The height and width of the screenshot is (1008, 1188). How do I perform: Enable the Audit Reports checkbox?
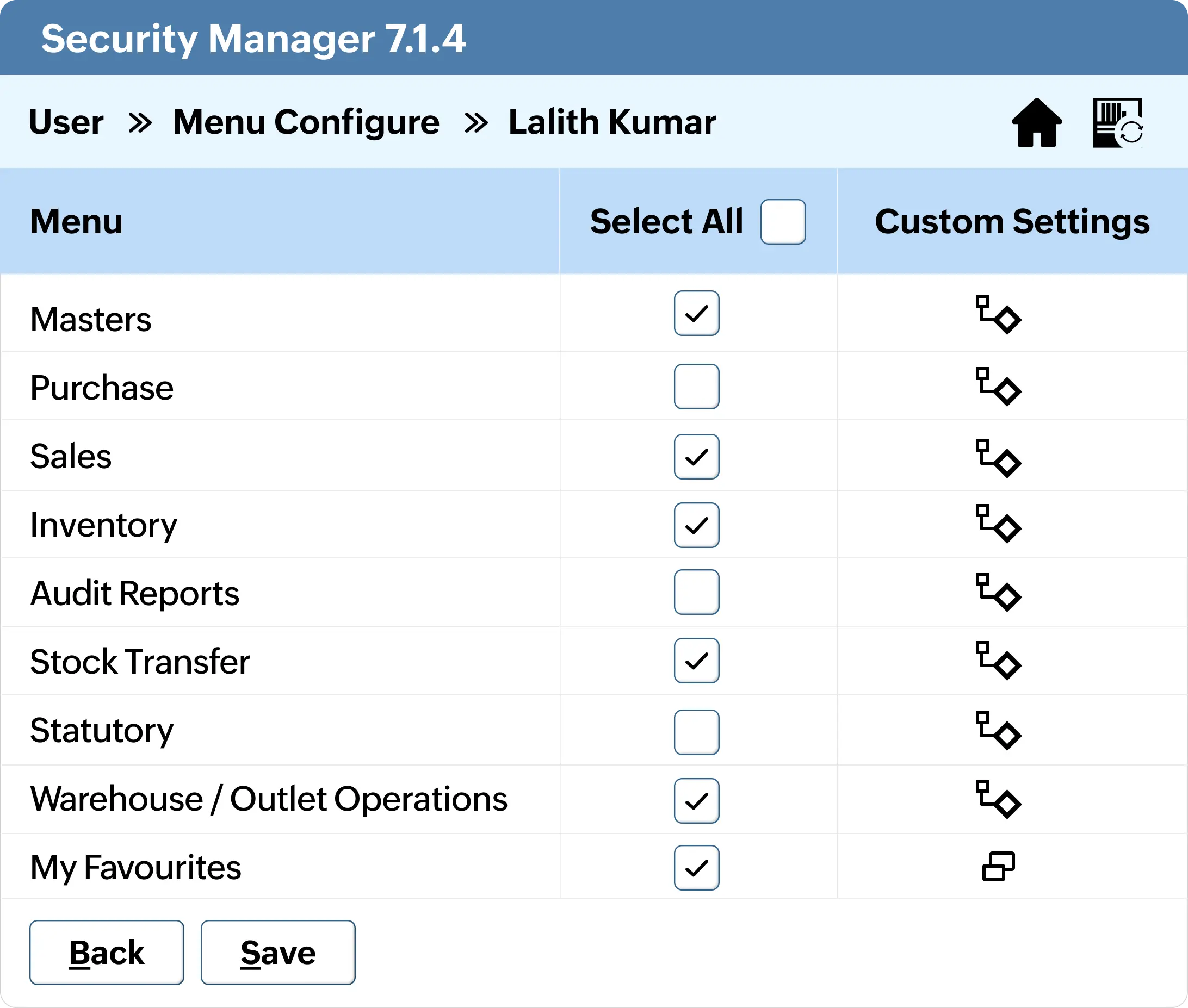(696, 593)
